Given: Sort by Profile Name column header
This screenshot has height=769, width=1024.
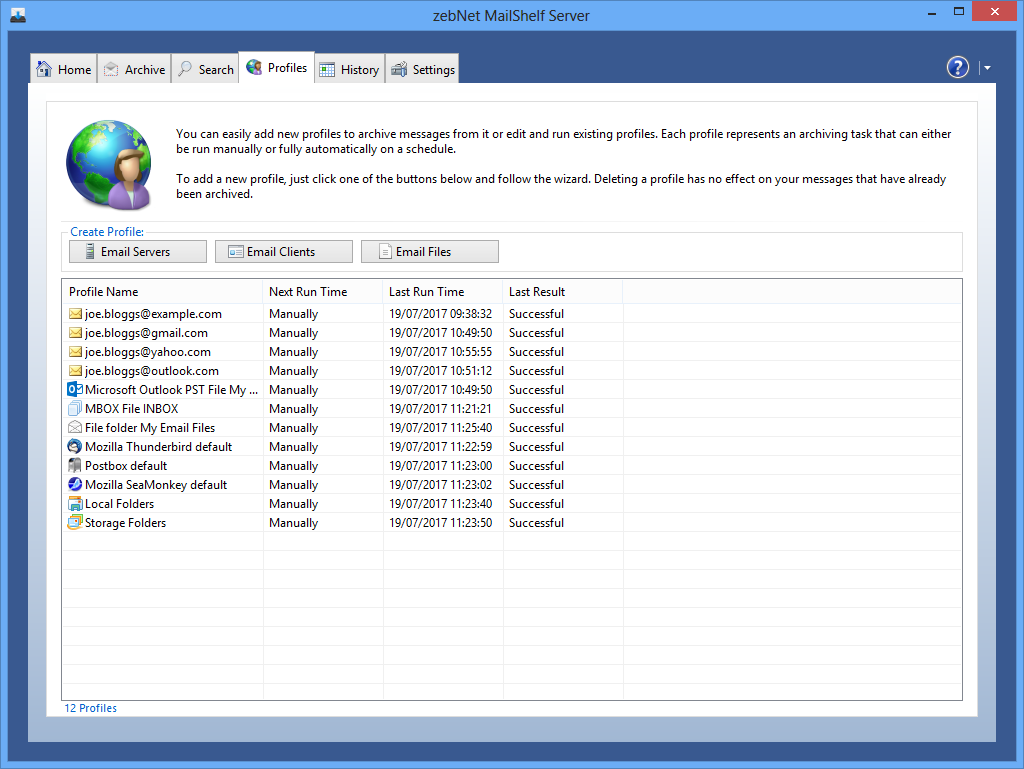Looking at the screenshot, I should pyautogui.click(x=162, y=292).
